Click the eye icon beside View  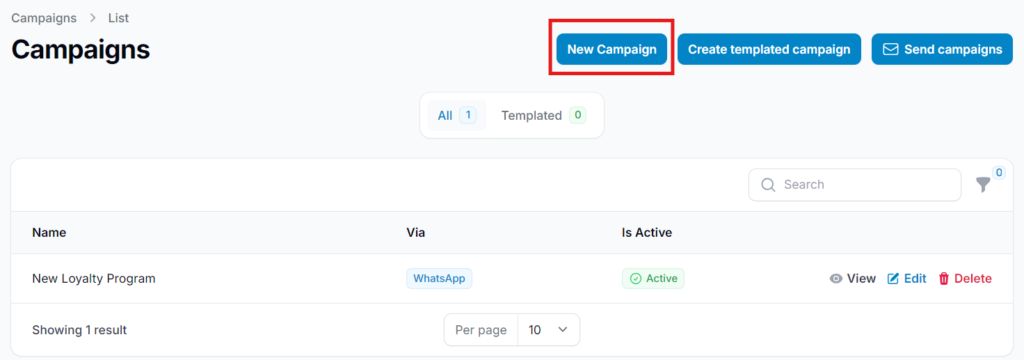[835, 279]
